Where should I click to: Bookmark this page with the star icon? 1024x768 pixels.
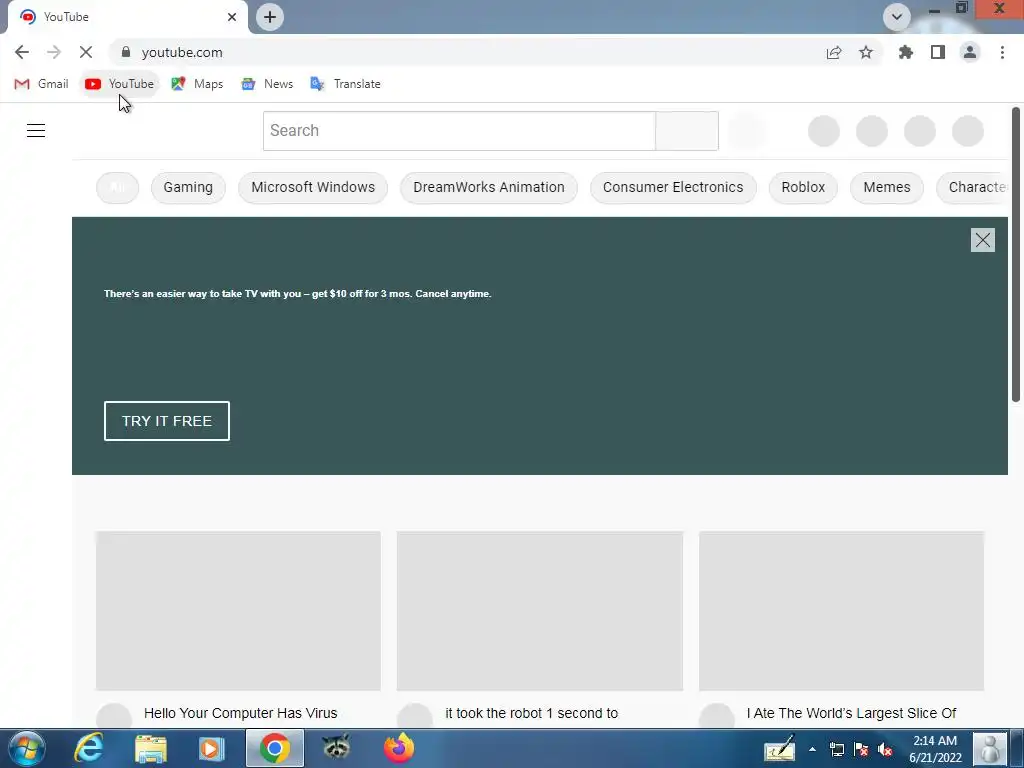pyautogui.click(x=866, y=52)
